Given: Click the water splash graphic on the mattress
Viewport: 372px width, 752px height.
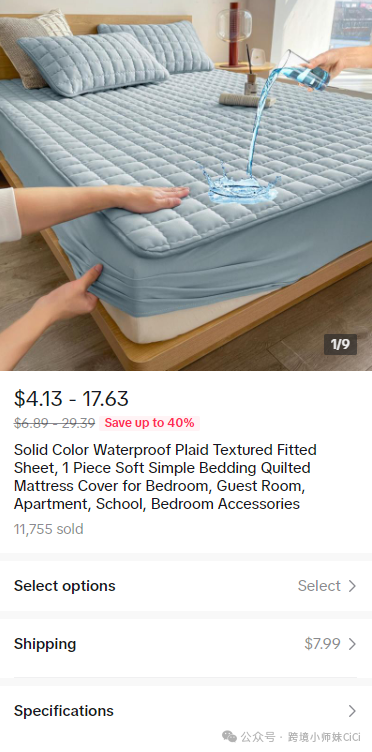Looking at the screenshot, I should pyautogui.click(x=240, y=185).
